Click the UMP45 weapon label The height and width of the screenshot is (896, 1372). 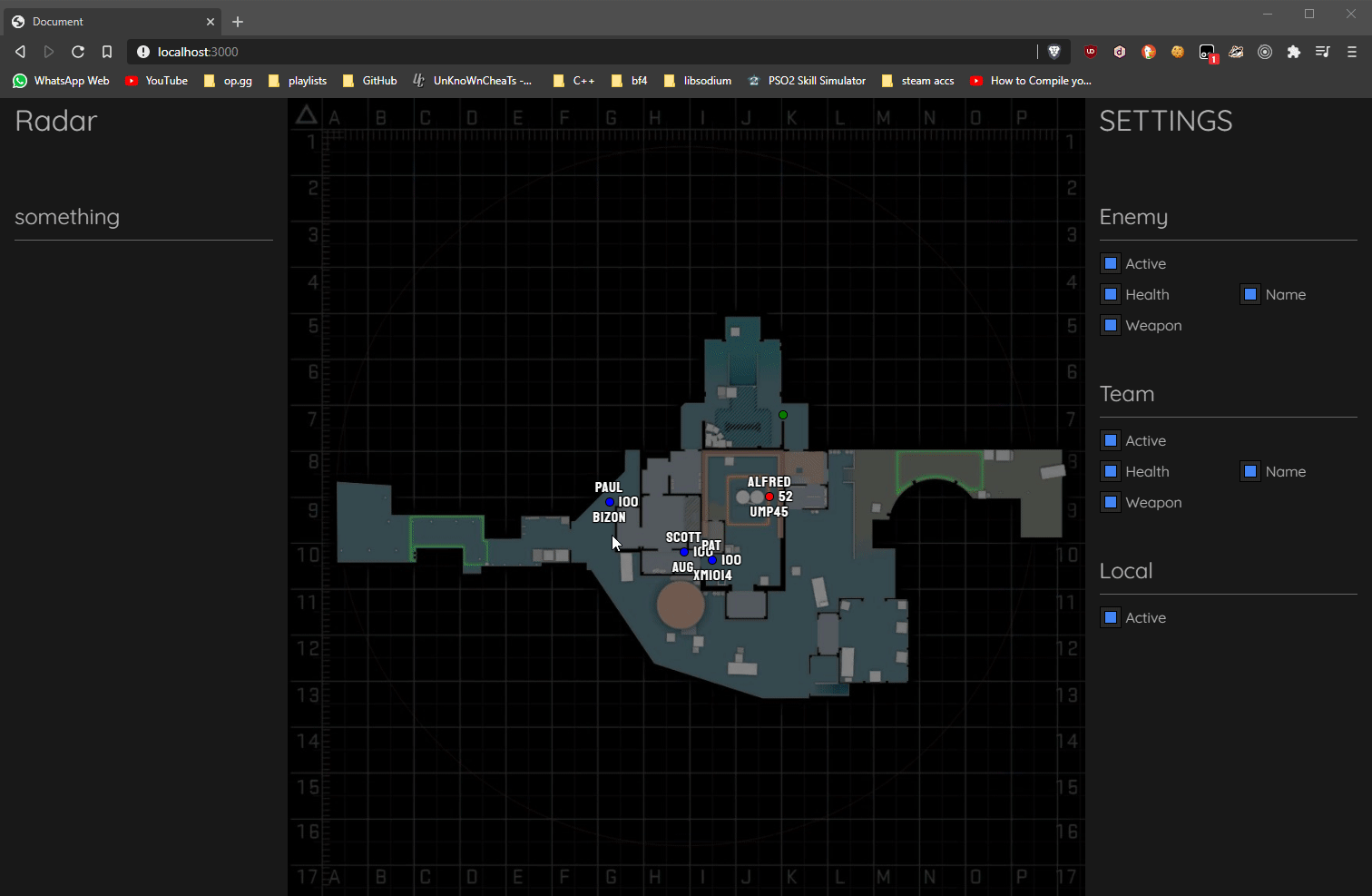769,512
